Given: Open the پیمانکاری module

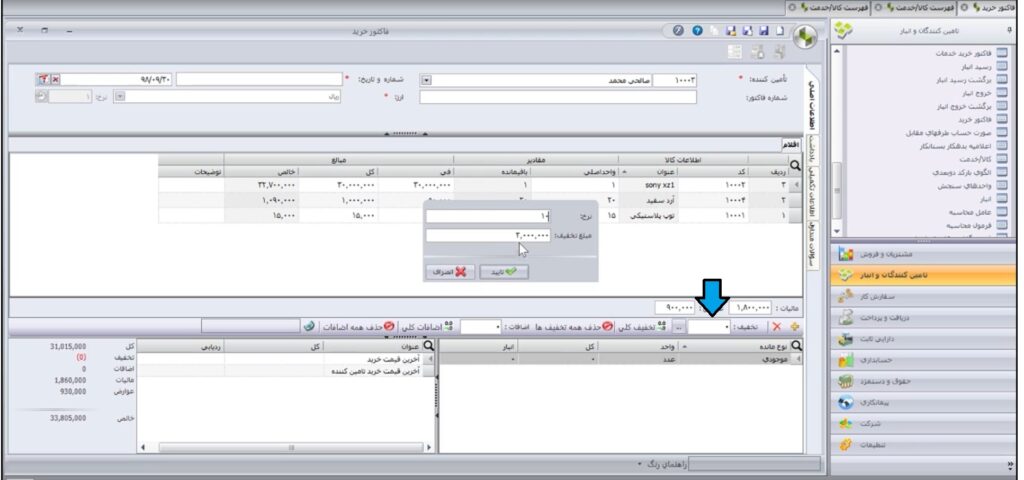Looking at the screenshot, I should coord(923,403).
